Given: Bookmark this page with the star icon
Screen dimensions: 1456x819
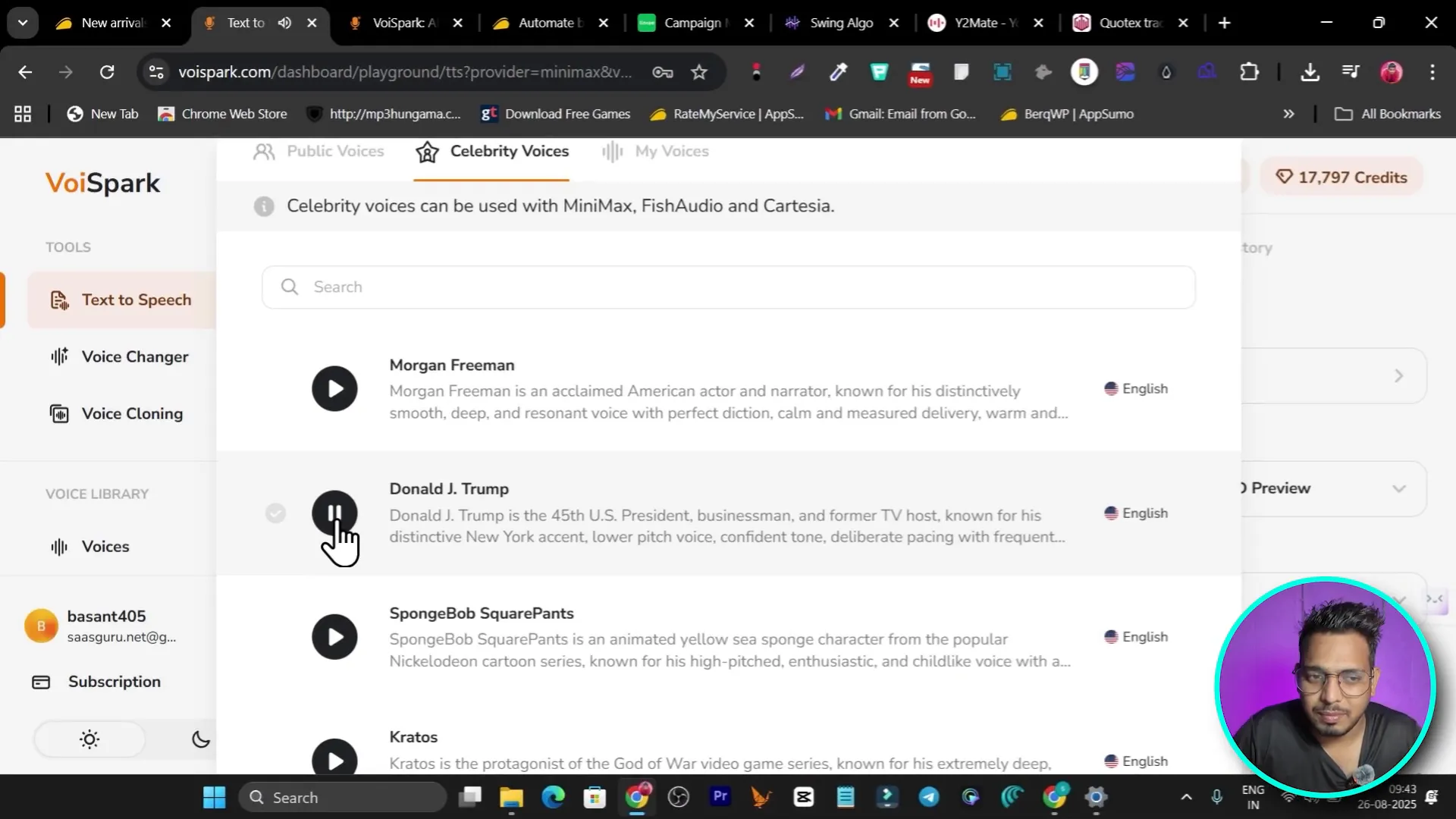Looking at the screenshot, I should (699, 72).
